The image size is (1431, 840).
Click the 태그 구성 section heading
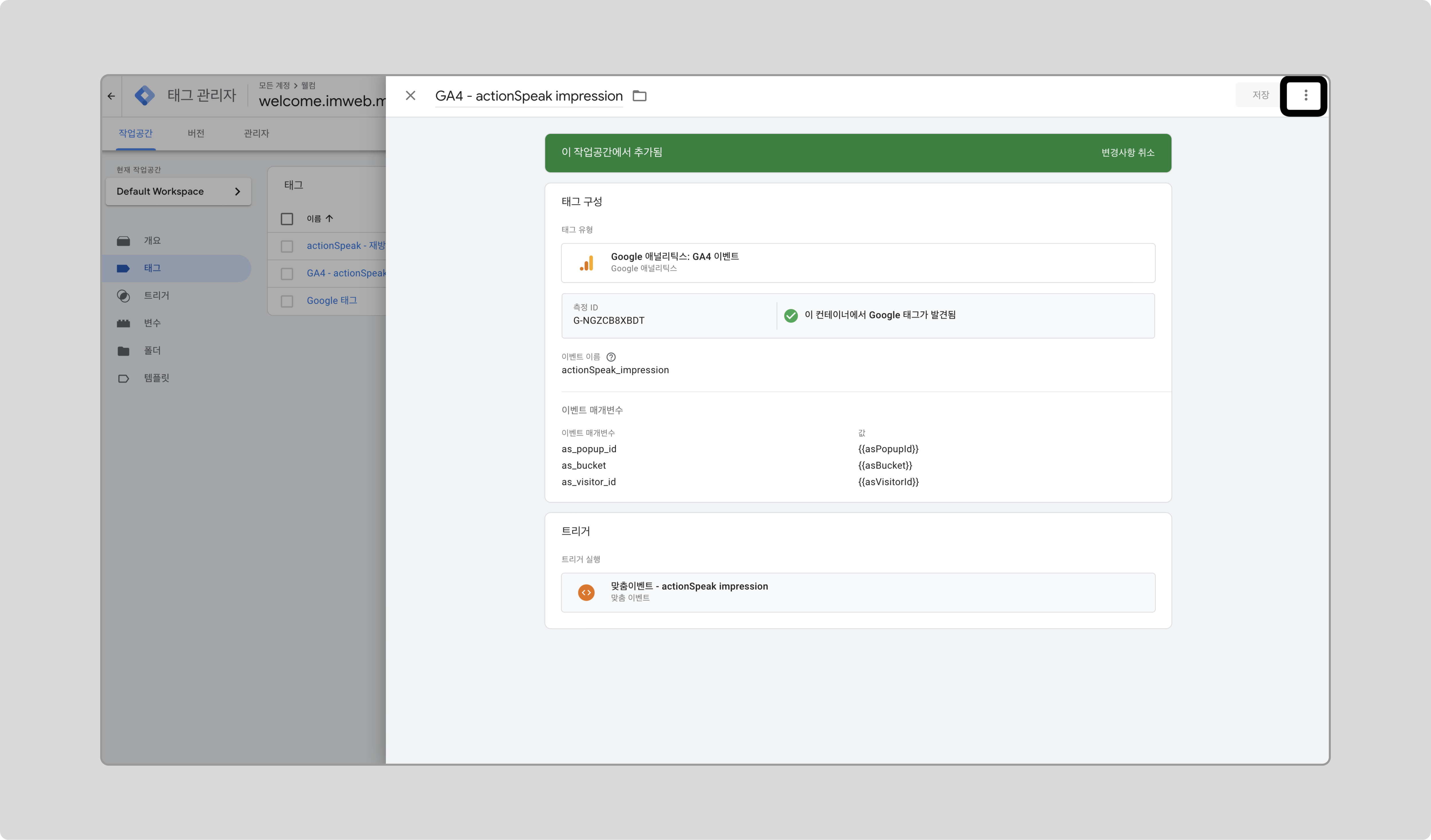point(582,201)
